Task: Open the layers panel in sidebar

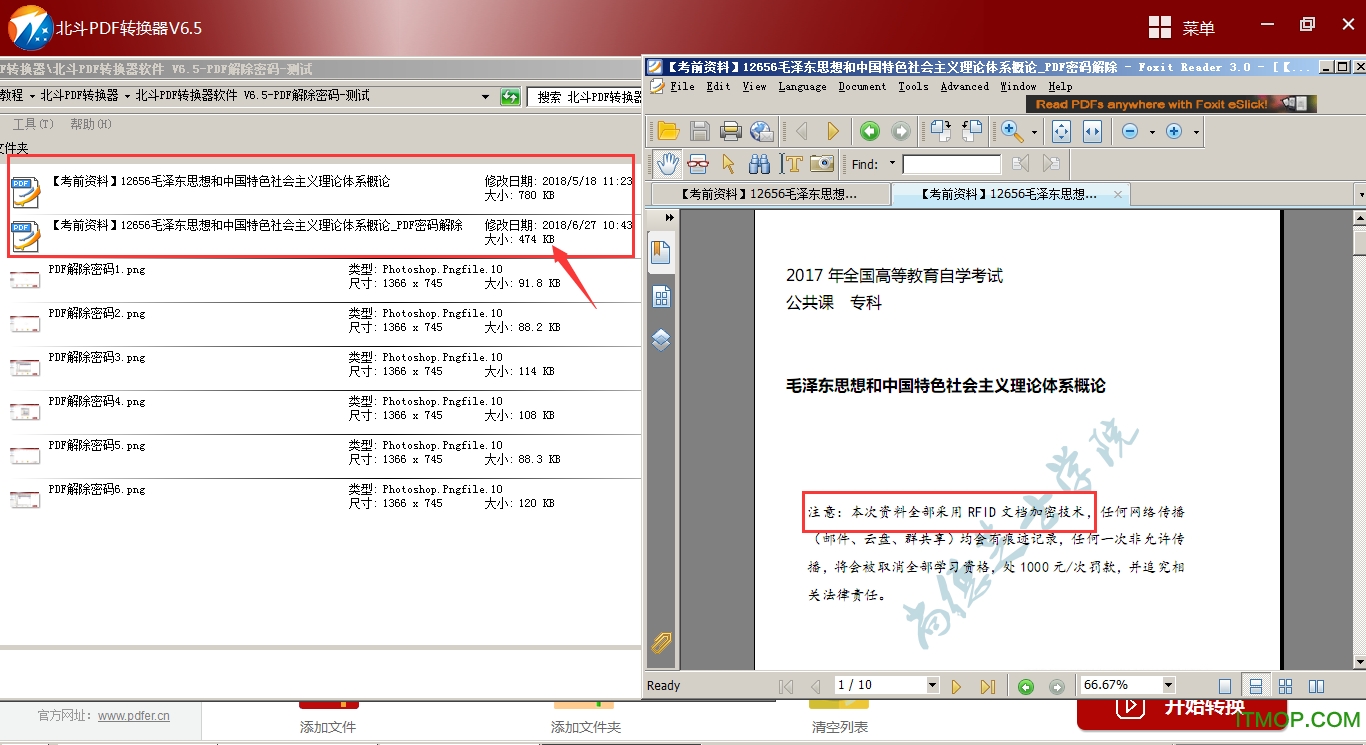Action: coord(661,340)
